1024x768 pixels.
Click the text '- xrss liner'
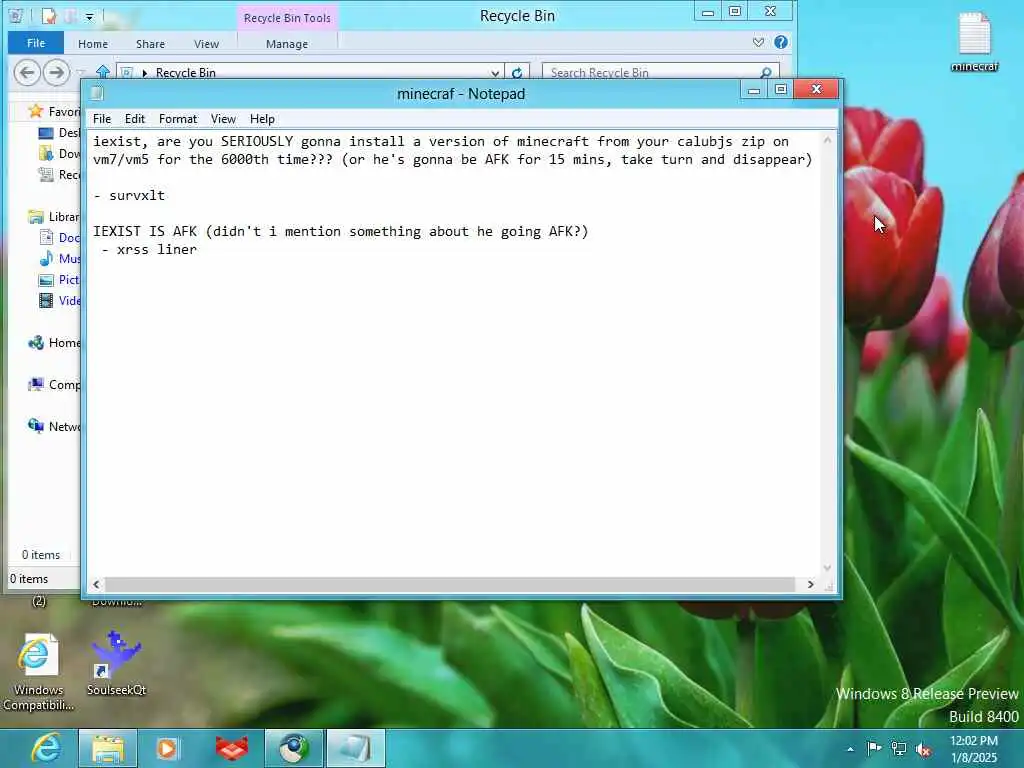(x=150, y=249)
